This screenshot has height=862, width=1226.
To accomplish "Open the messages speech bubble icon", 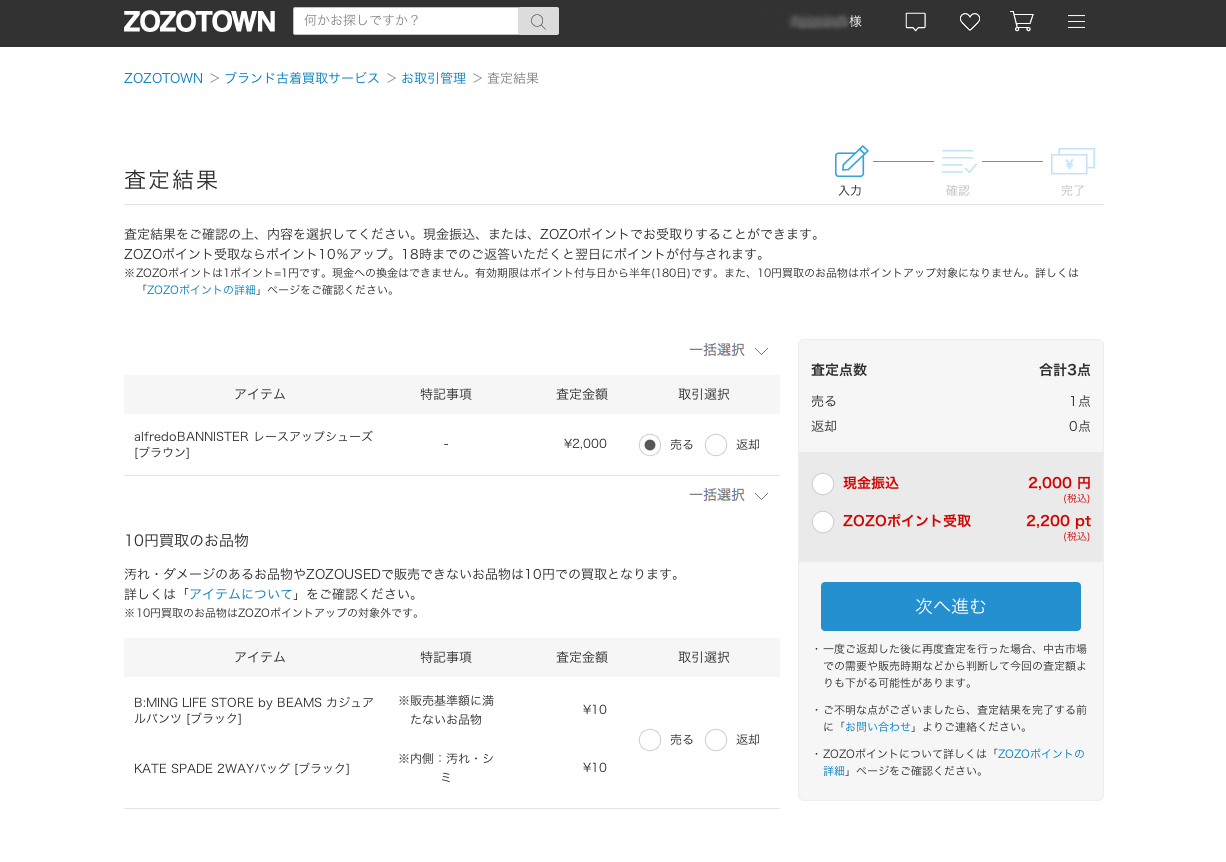I will pos(915,21).
